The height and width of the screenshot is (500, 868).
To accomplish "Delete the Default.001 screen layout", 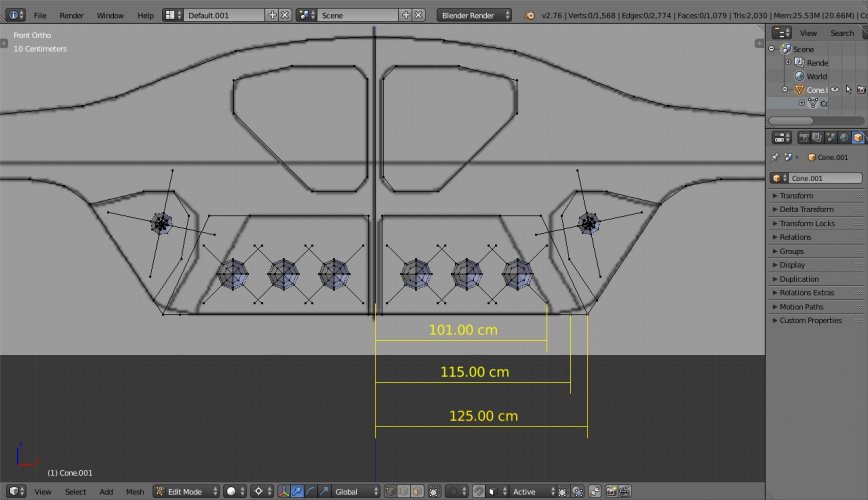I will [x=285, y=15].
